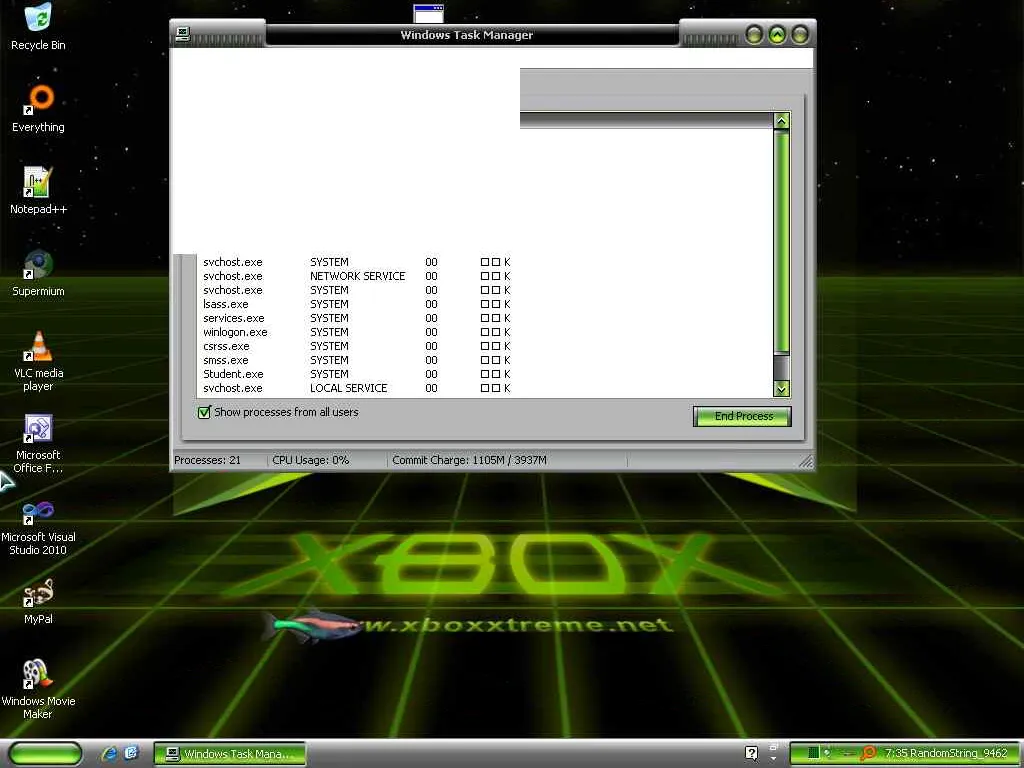Open the Recycle Bin desktop icon

[x=38, y=27]
